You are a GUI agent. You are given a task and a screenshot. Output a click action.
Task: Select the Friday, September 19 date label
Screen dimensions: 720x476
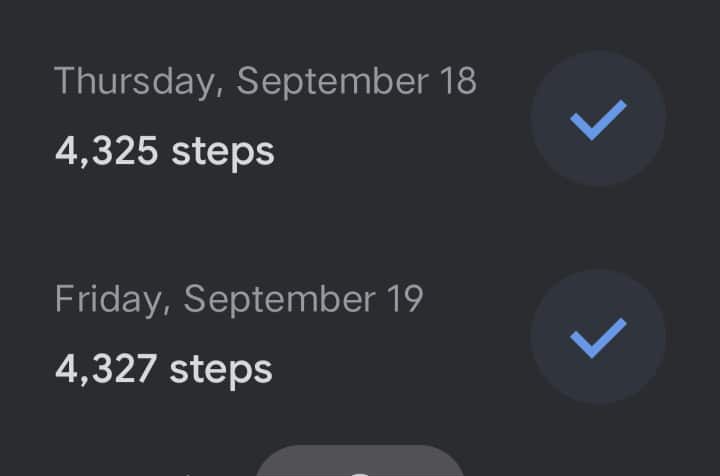coord(239,299)
